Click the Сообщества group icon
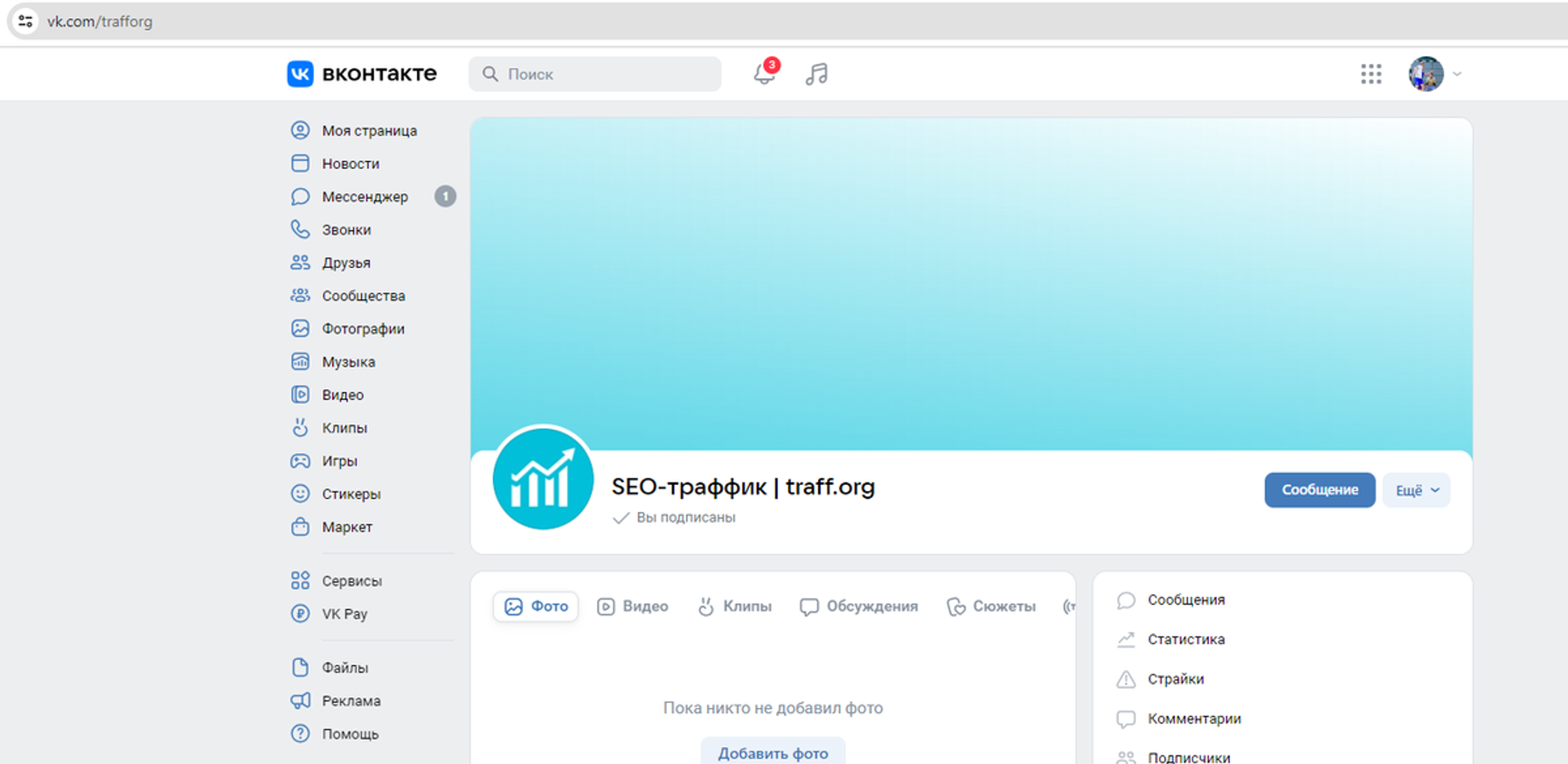Viewport: 1568px width, 764px height. click(300, 295)
